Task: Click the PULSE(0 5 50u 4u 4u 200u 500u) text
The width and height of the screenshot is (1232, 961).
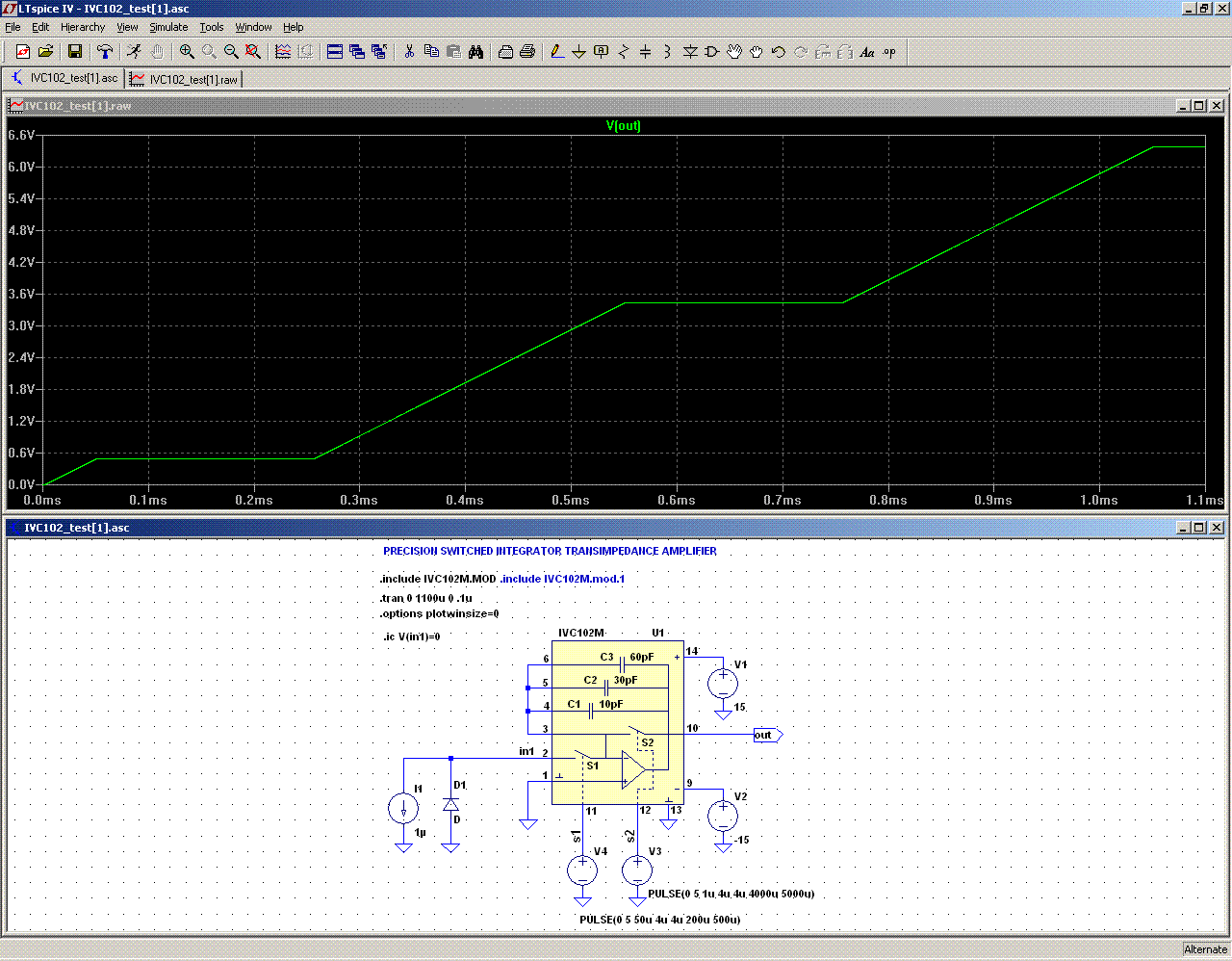Action: point(660,920)
